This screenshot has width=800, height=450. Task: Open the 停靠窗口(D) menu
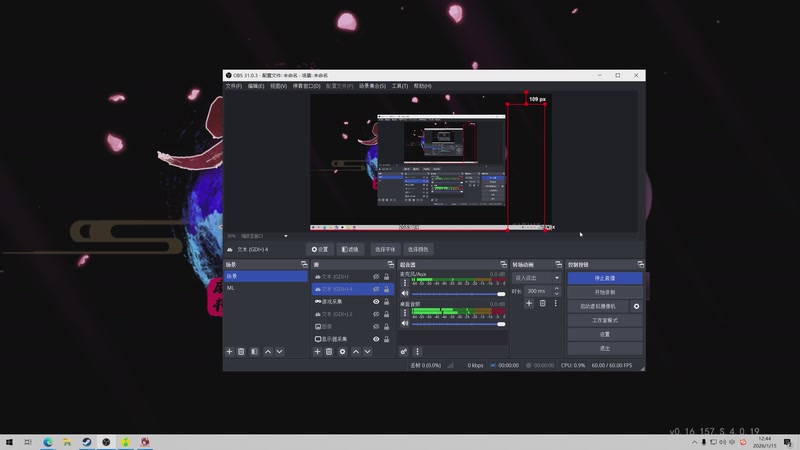pyautogui.click(x=306, y=86)
